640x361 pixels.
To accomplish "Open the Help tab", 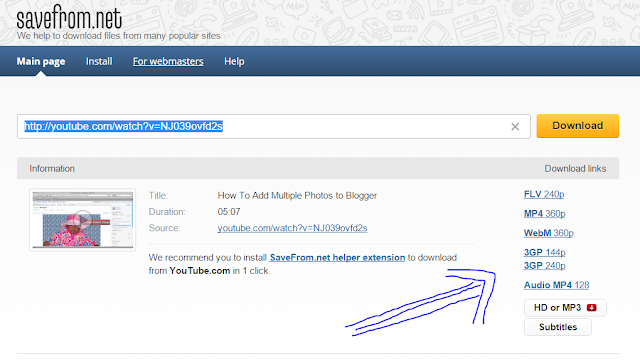I will tap(234, 61).
